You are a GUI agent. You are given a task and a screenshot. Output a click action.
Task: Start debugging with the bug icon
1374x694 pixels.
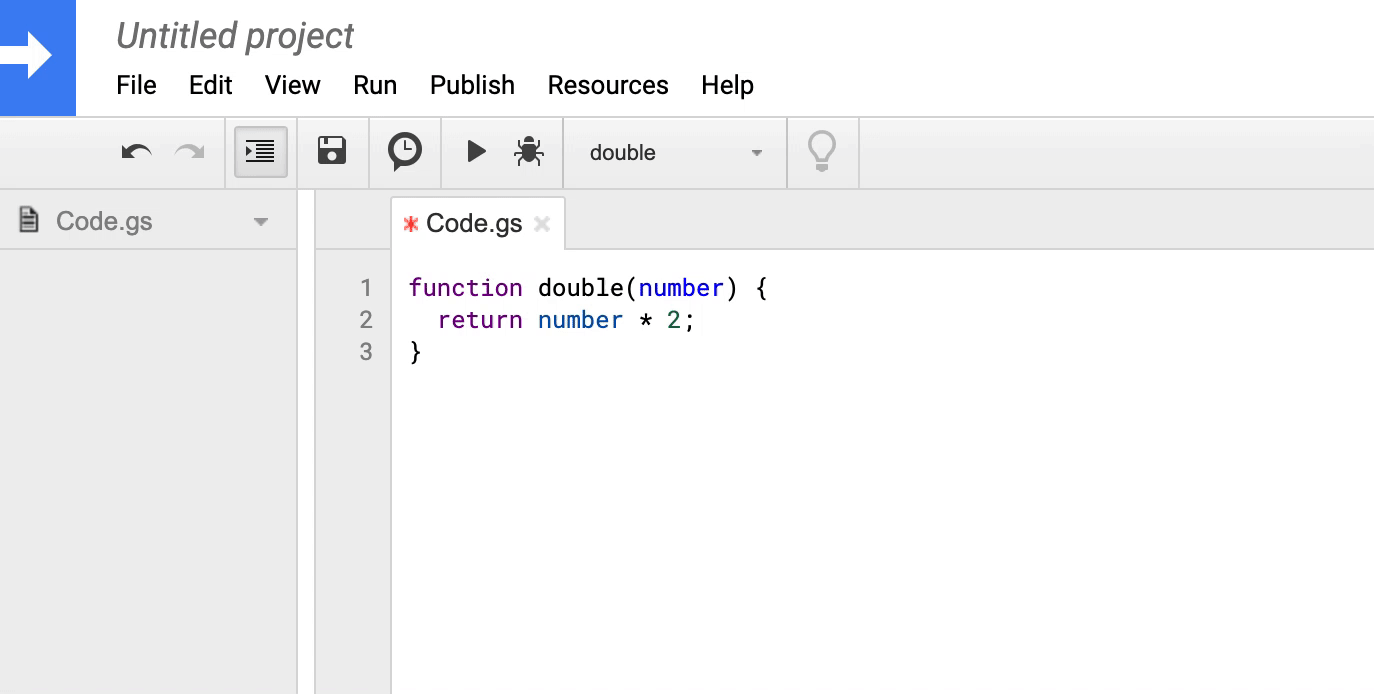point(528,152)
